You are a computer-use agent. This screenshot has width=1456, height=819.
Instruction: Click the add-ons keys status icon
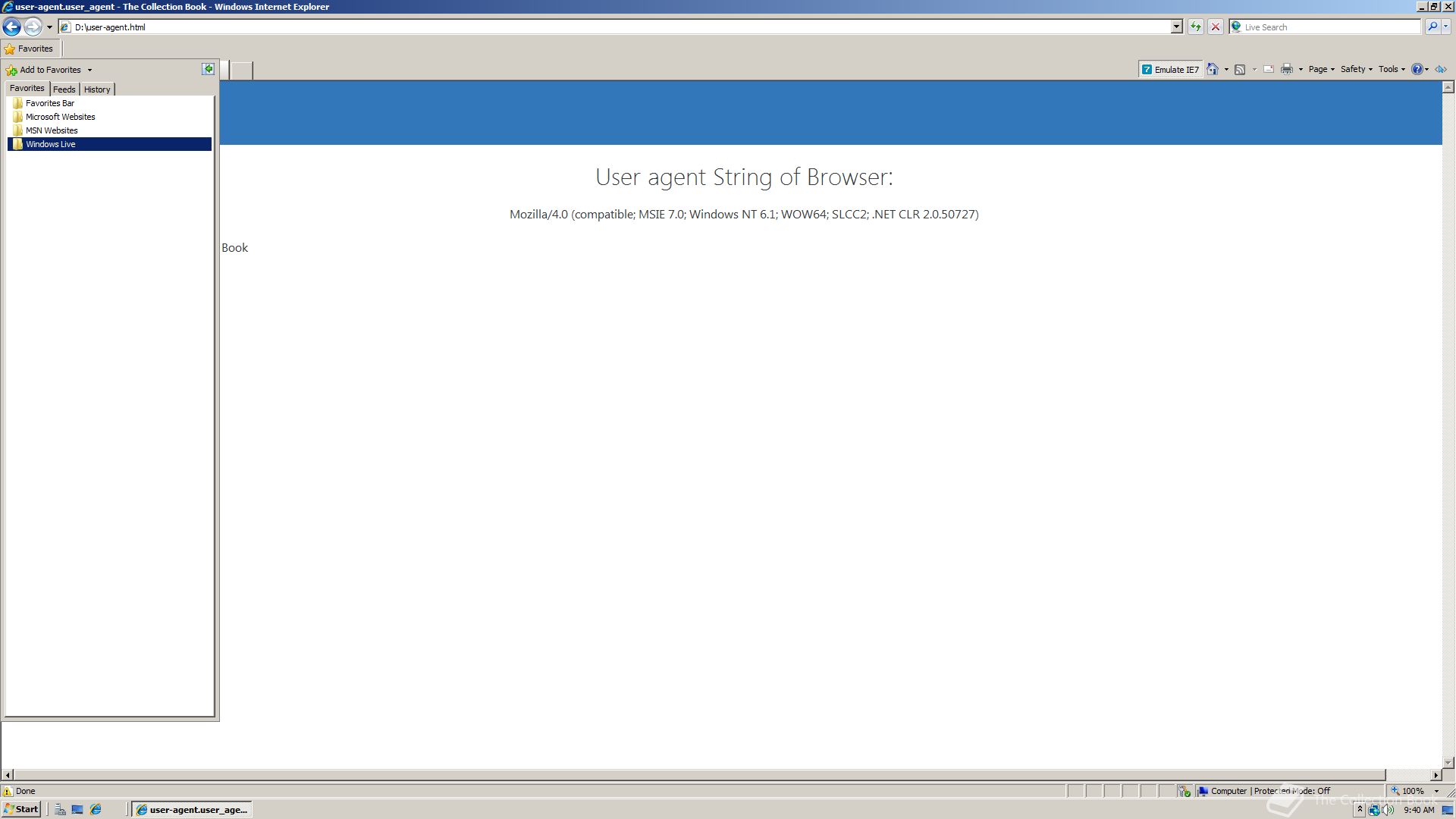point(1185,791)
